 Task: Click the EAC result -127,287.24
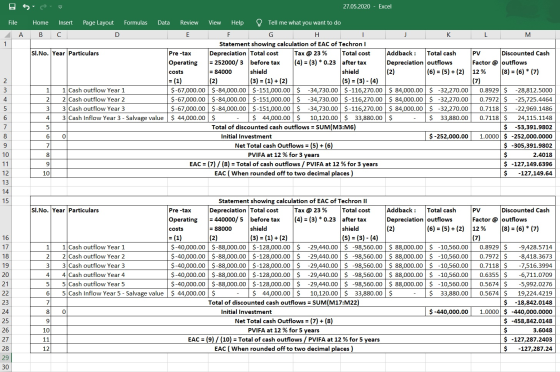tap(528, 348)
